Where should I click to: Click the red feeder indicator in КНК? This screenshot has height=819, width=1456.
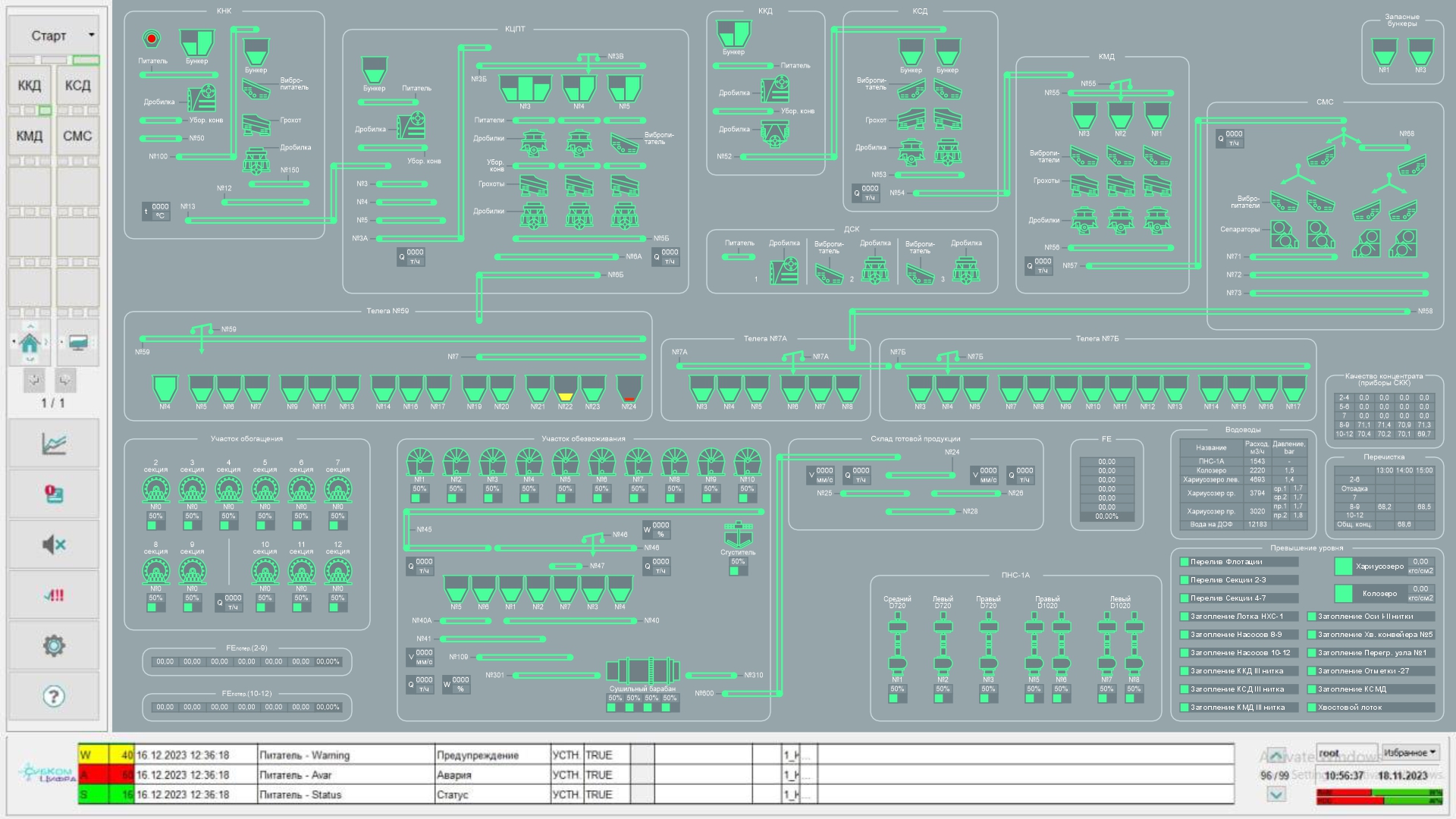[x=151, y=39]
